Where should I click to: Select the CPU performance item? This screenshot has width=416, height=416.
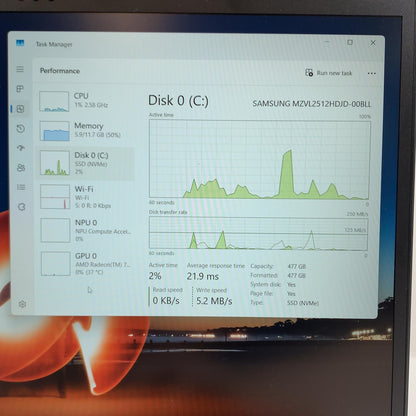pos(85,101)
